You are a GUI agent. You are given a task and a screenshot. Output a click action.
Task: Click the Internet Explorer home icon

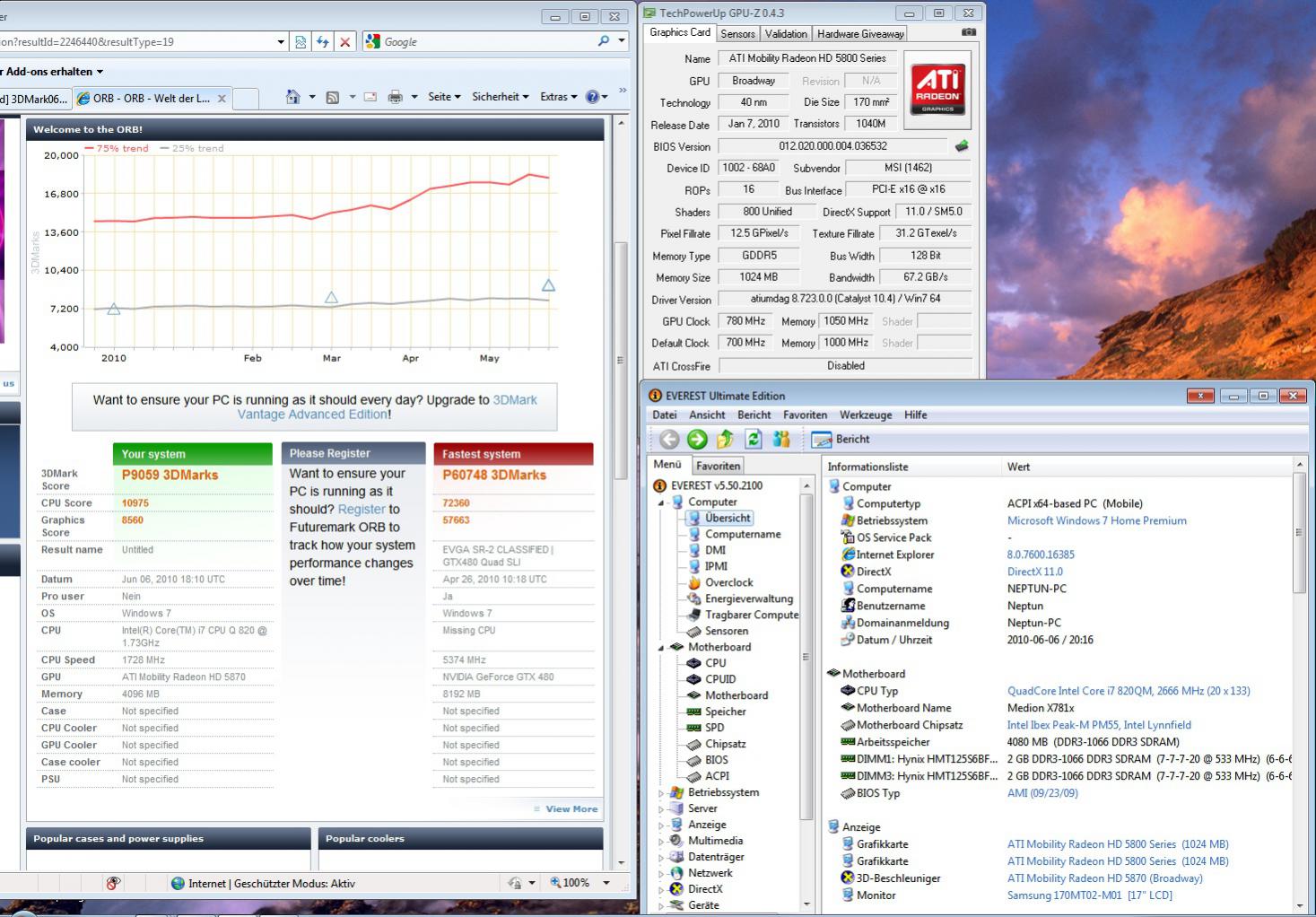click(292, 97)
